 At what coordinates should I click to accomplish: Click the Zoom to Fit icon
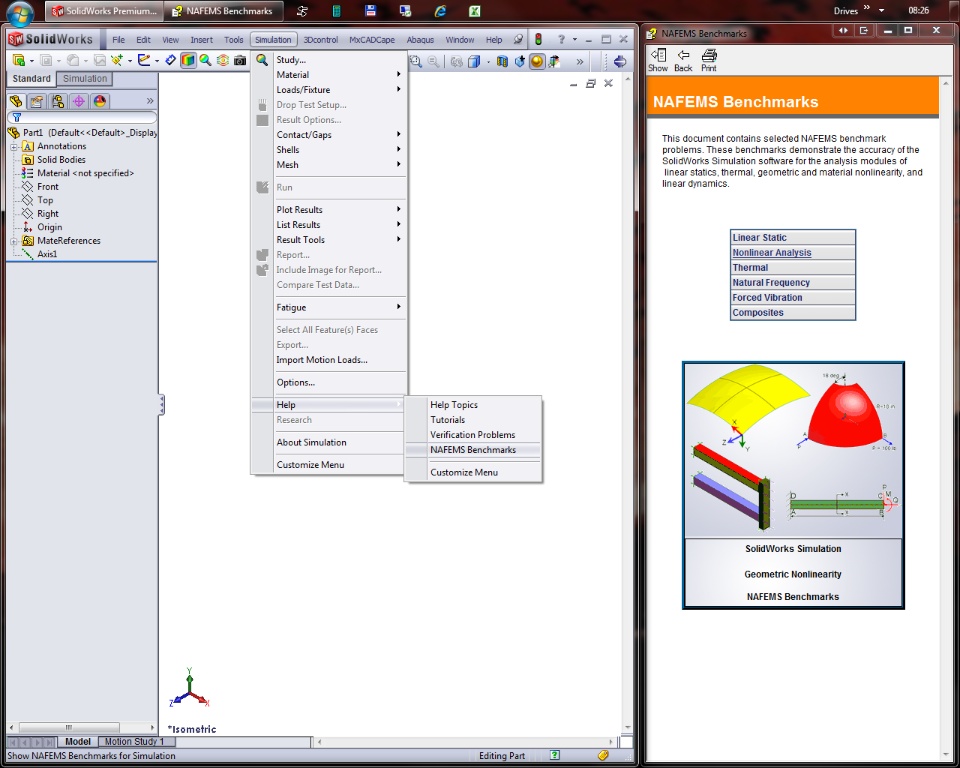tap(416, 61)
